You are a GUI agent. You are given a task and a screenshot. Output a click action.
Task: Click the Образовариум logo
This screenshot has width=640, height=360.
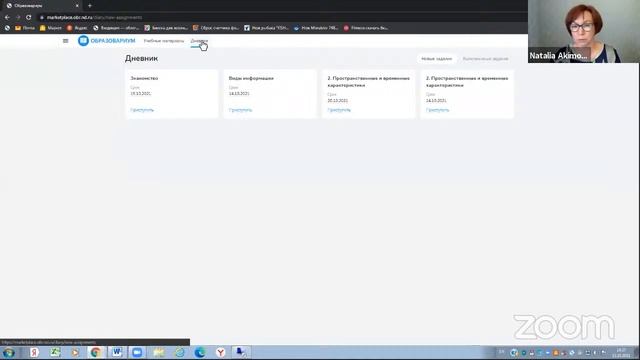[107, 41]
